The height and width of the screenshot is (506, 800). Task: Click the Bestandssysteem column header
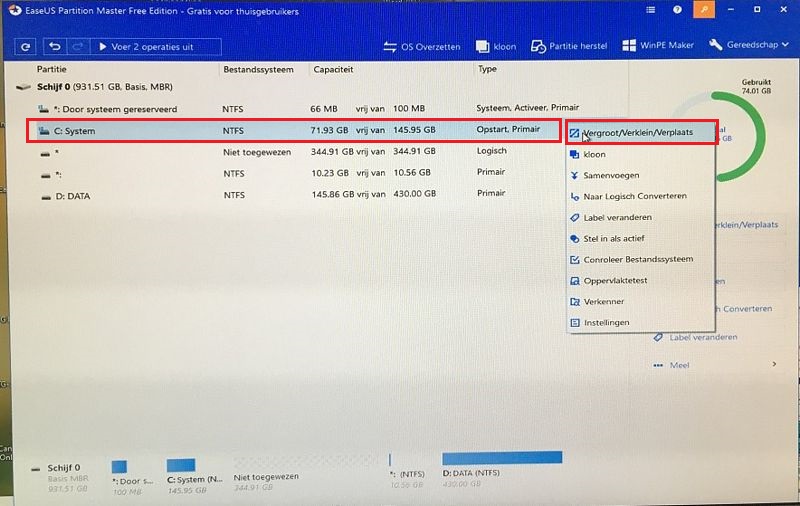point(259,69)
